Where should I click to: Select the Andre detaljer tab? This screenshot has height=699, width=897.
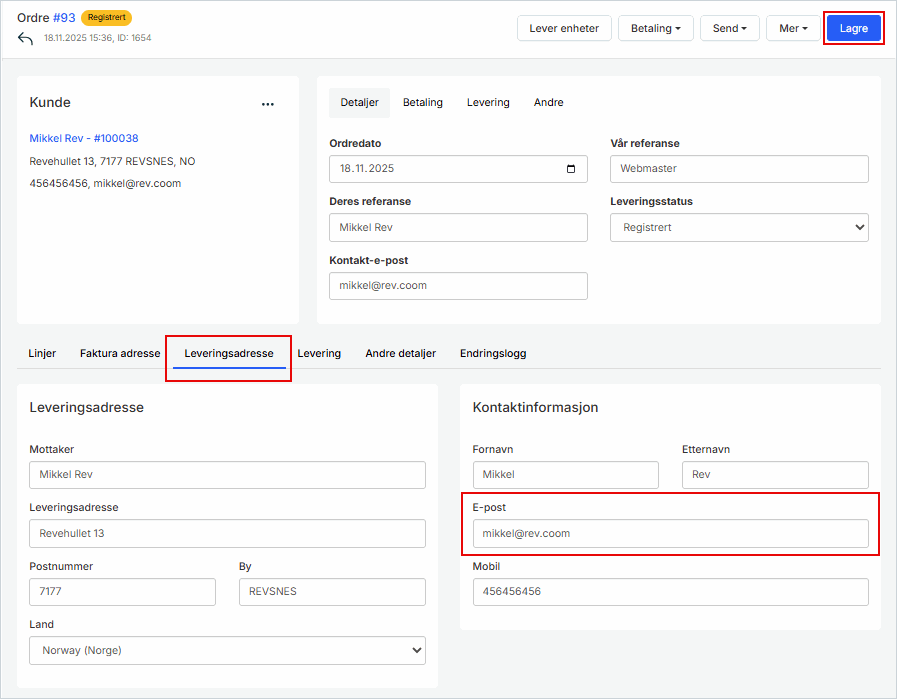(x=400, y=353)
